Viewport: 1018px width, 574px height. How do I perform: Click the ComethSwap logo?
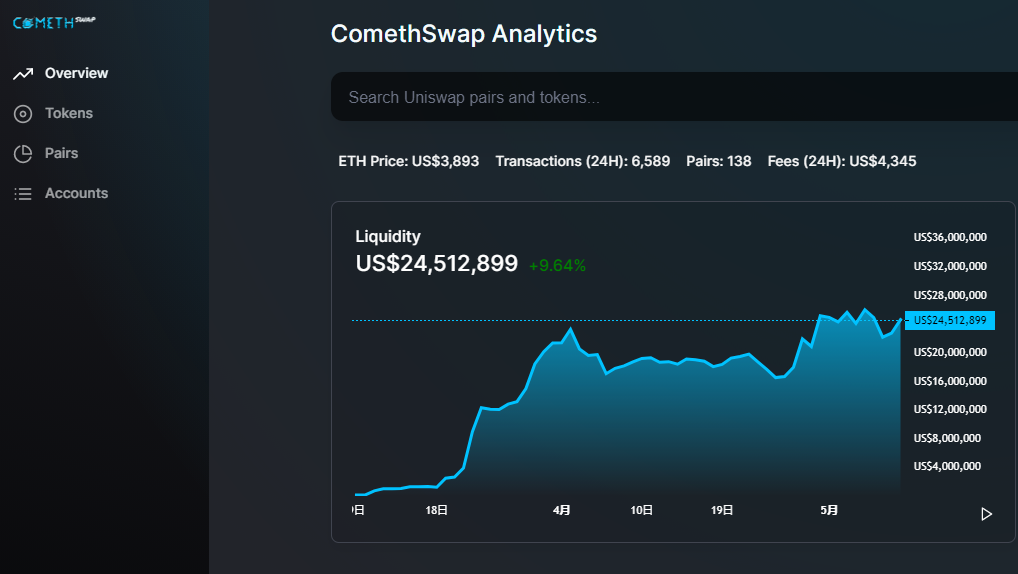[54, 23]
